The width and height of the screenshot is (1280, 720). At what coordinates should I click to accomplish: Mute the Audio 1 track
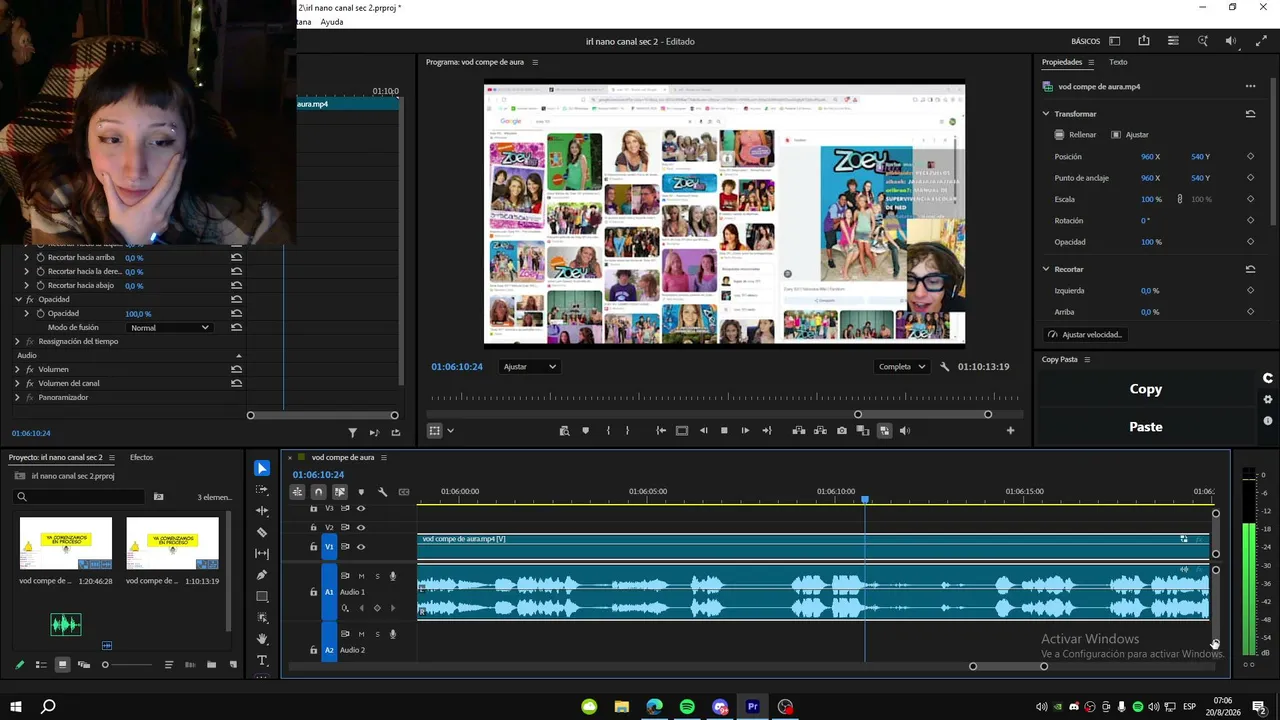click(x=361, y=576)
